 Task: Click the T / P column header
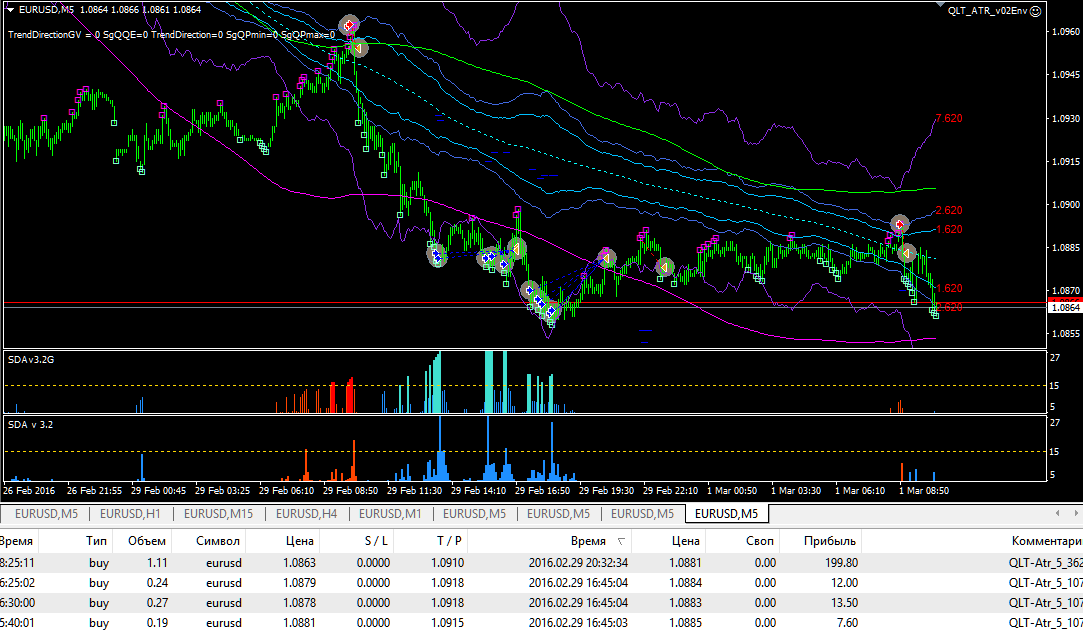click(449, 541)
